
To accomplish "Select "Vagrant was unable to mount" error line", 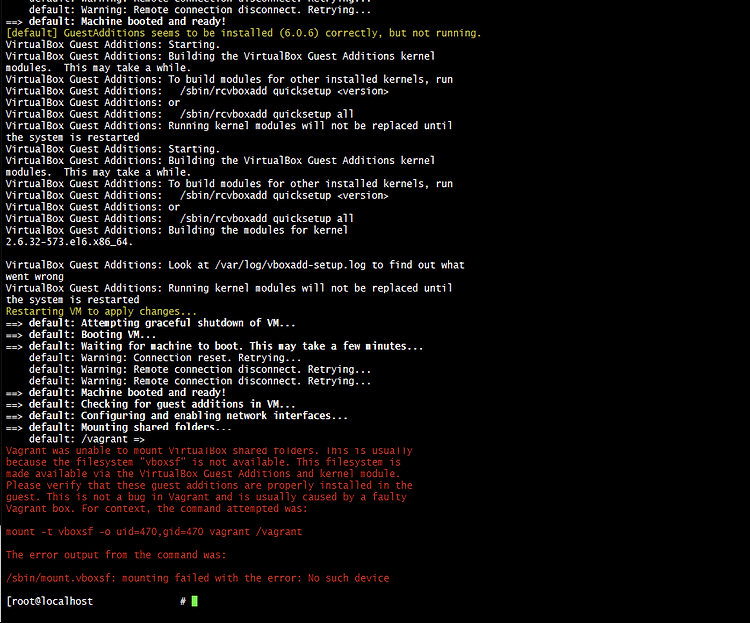I will tap(209, 451).
